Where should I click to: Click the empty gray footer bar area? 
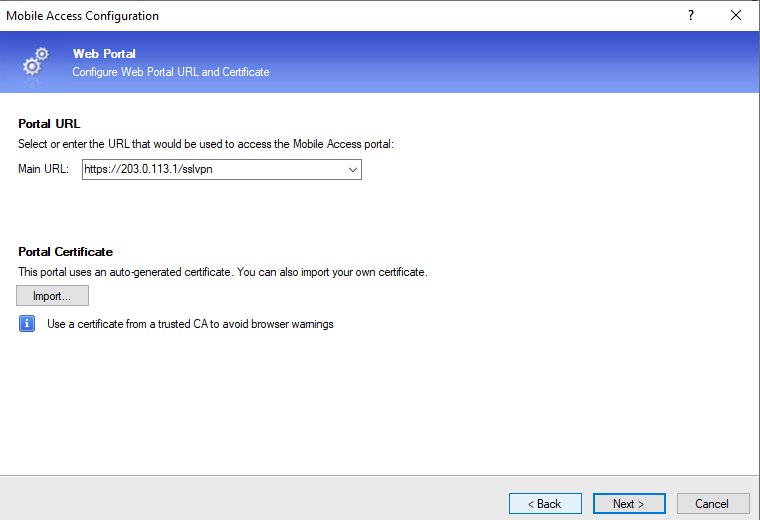(x=250, y=498)
